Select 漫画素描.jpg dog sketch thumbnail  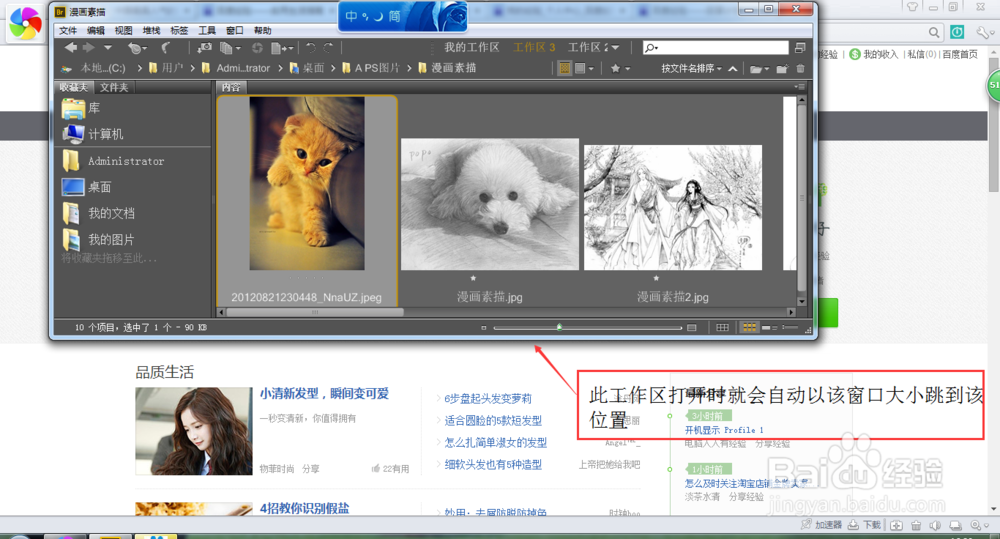490,204
